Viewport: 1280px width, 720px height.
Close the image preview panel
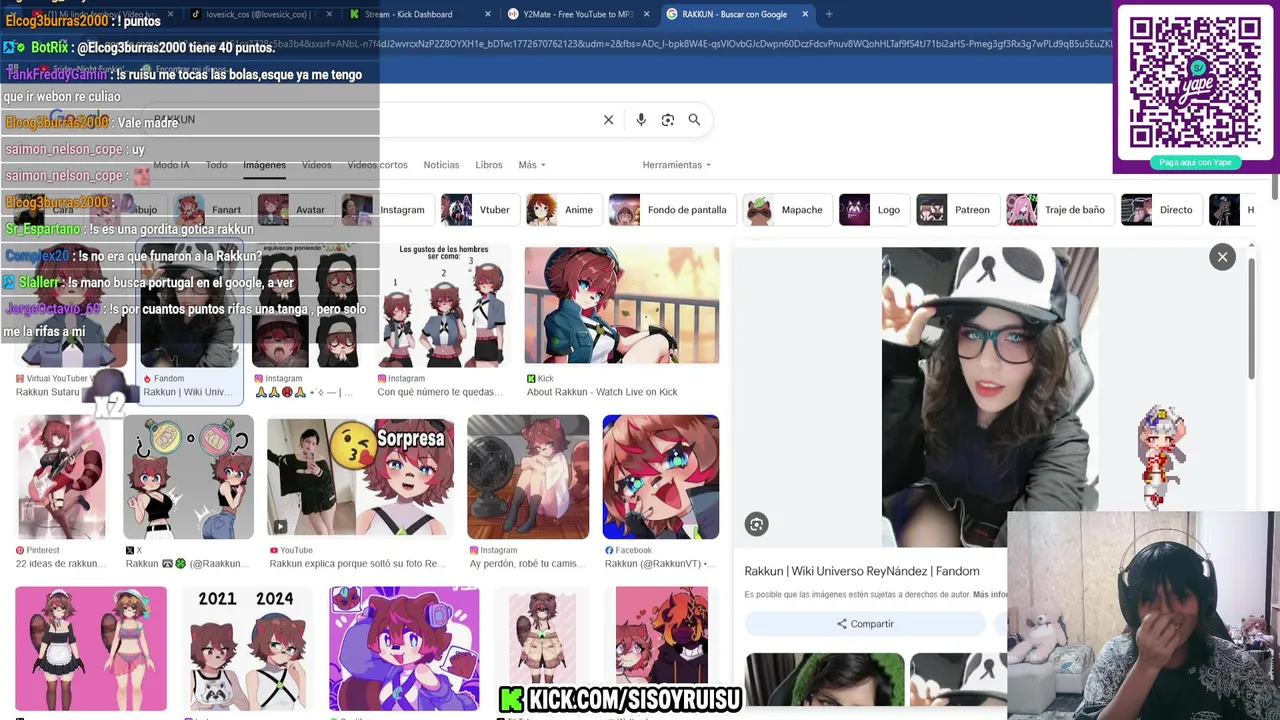point(1222,257)
